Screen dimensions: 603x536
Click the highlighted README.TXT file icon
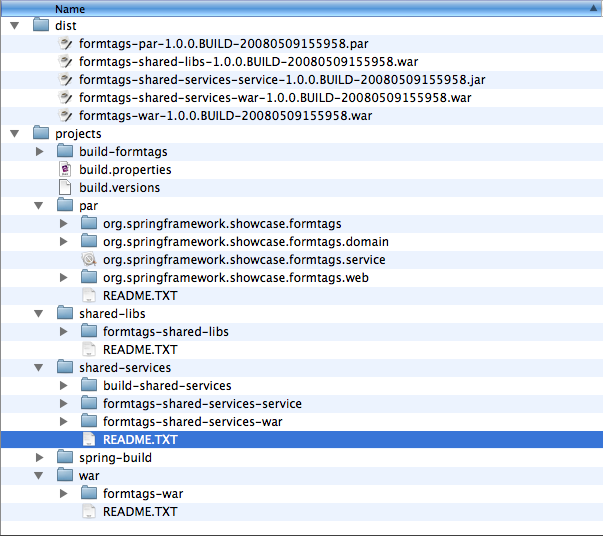(x=89, y=439)
